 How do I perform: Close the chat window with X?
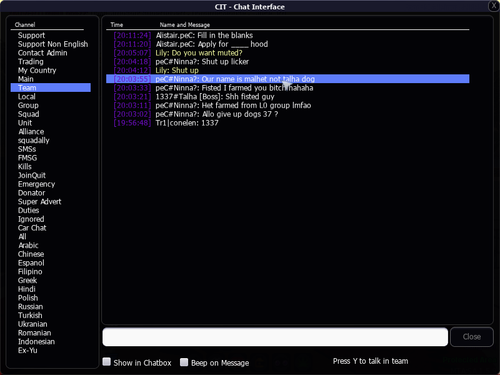[494, 6]
